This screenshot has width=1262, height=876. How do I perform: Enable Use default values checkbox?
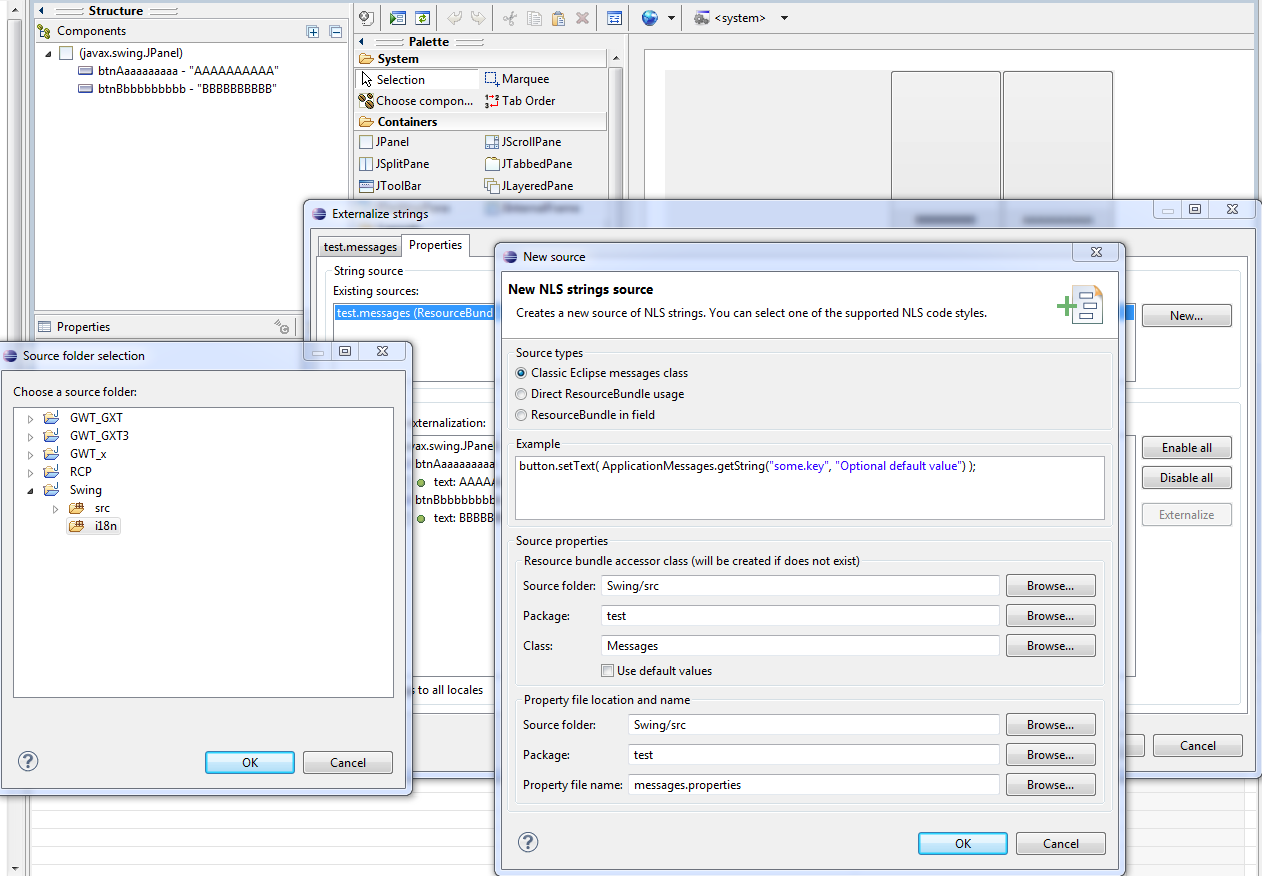pyautogui.click(x=607, y=671)
